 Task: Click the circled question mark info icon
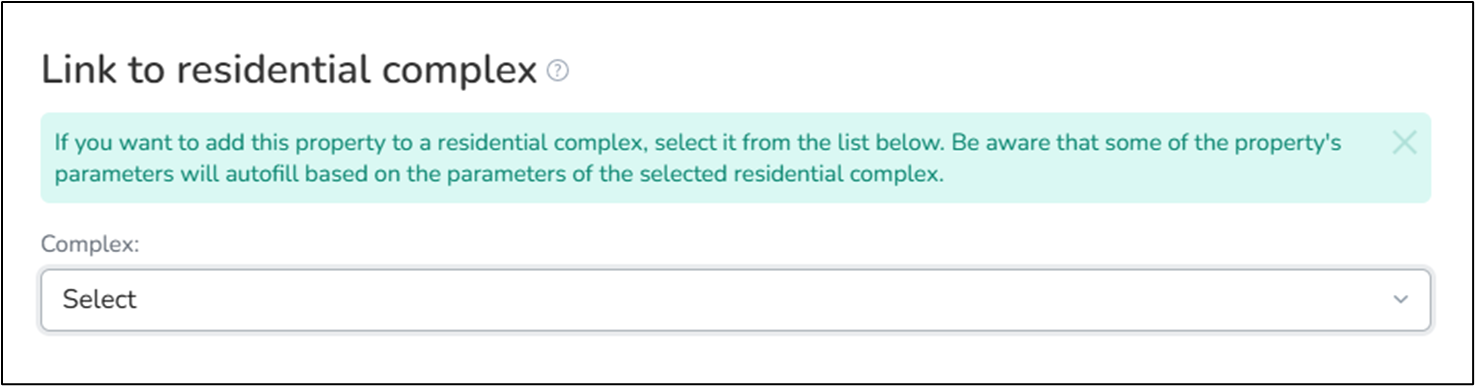pos(559,72)
